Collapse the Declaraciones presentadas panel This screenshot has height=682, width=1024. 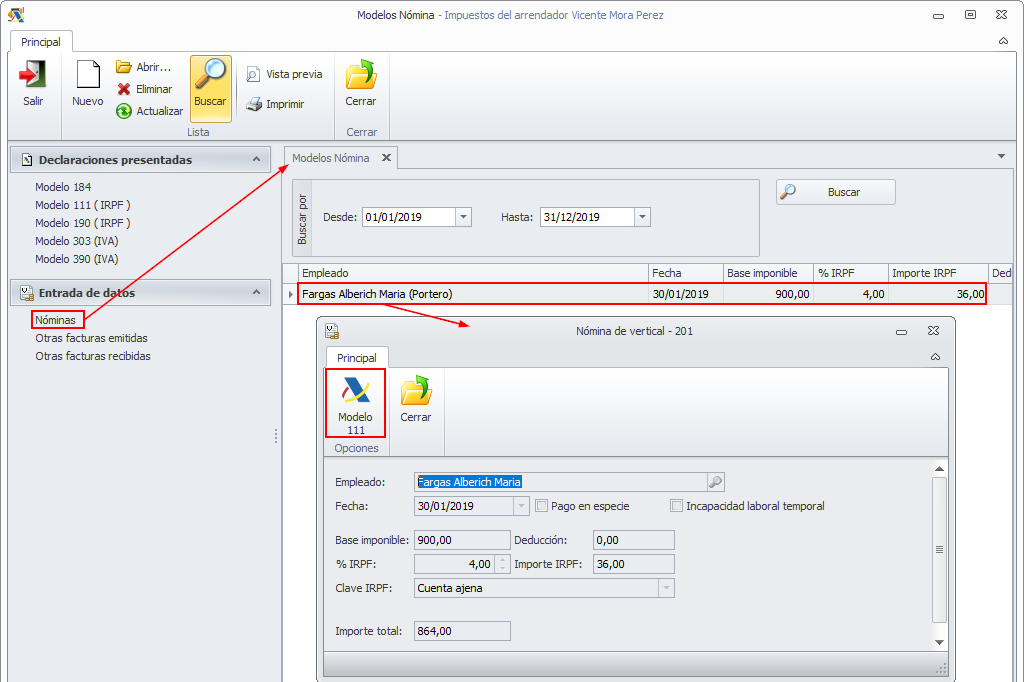coord(257,159)
